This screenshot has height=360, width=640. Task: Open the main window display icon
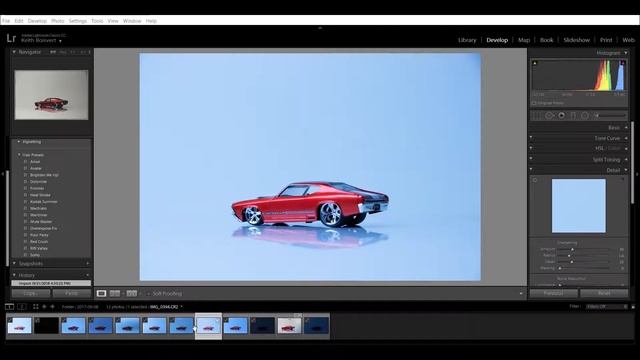(9, 307)
